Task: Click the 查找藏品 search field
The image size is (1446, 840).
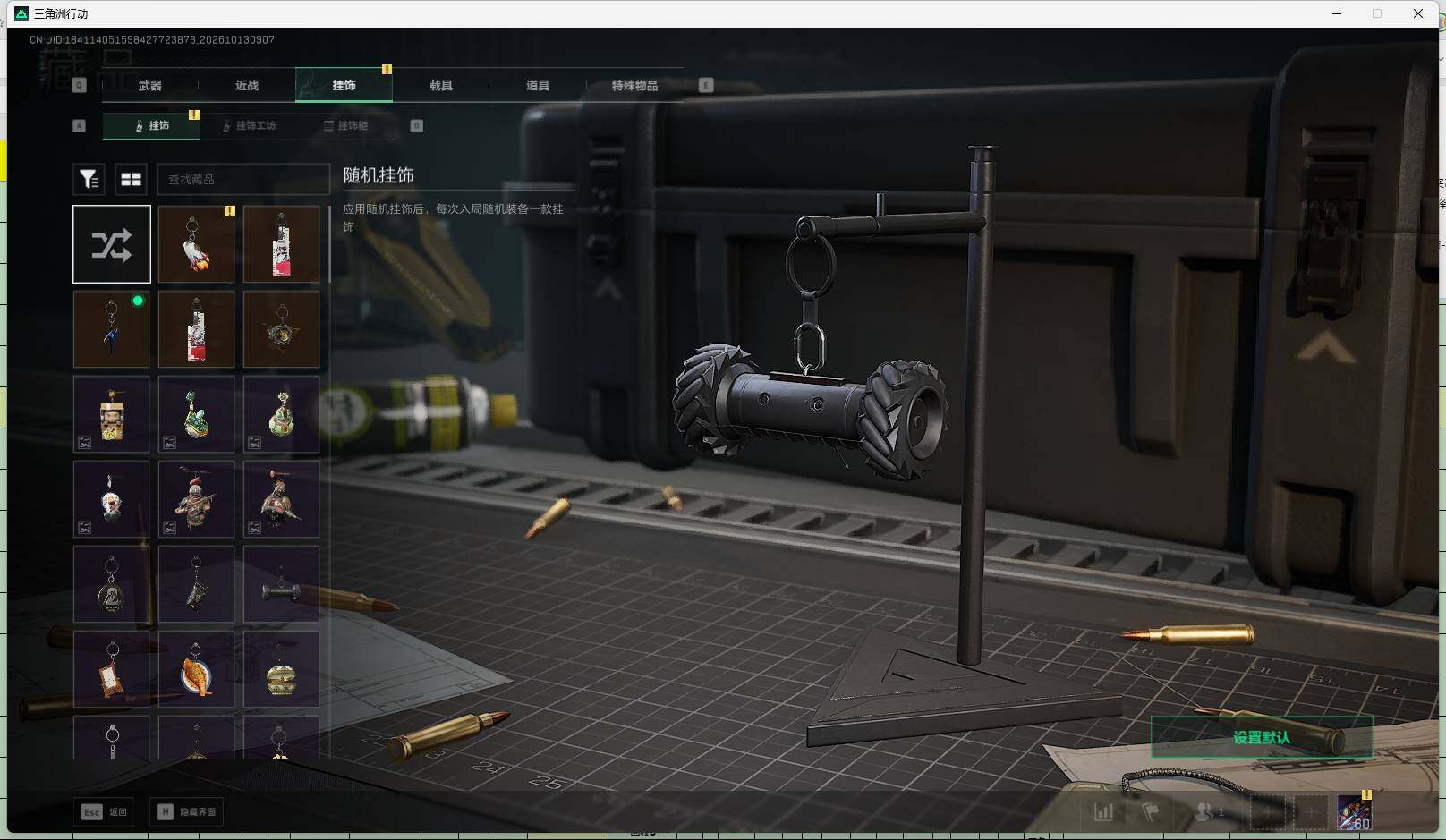Action: (243, 179)
